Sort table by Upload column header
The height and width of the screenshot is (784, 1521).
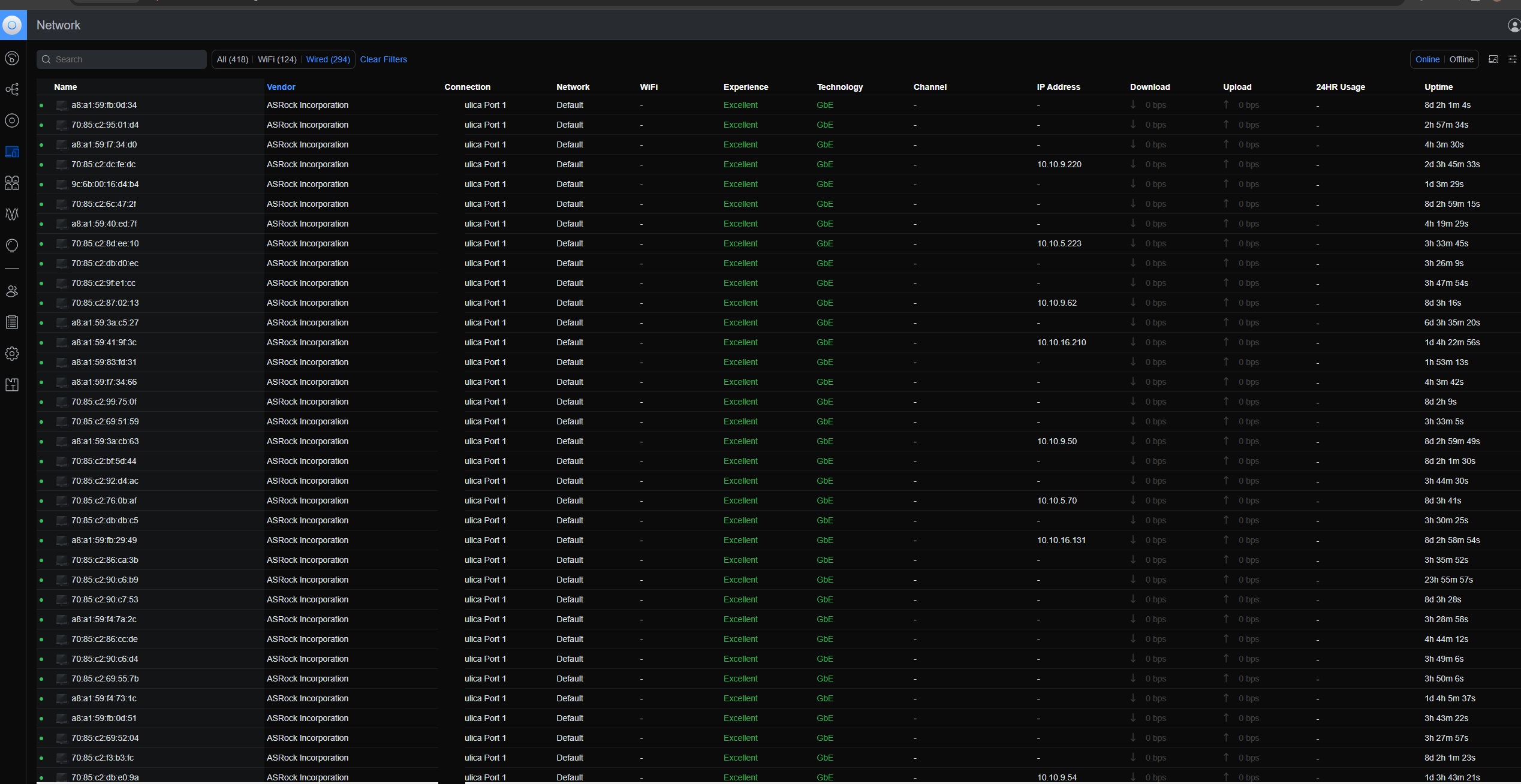coord(1237,87)
